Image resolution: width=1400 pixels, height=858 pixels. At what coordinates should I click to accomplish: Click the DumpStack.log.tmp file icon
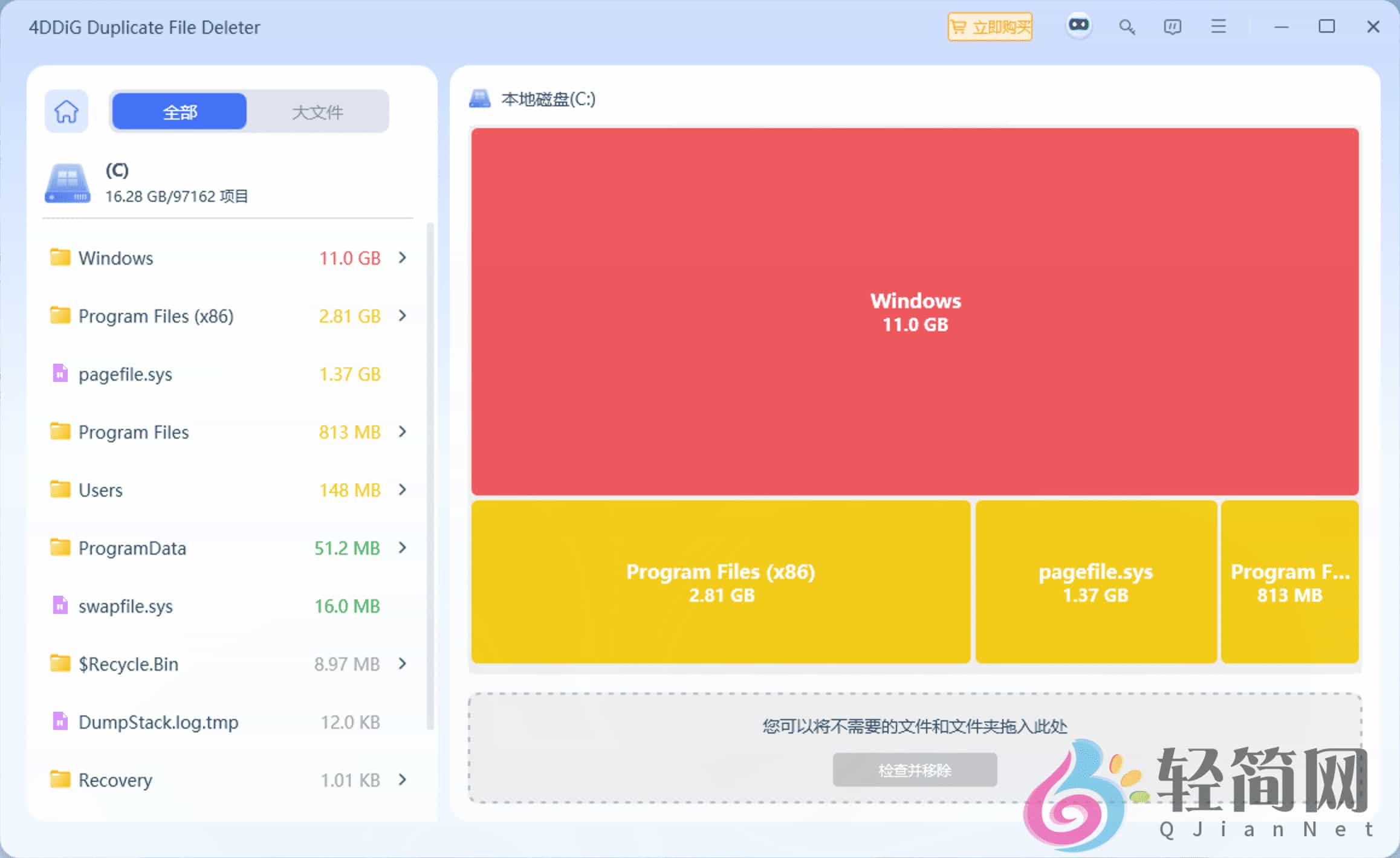60,721
